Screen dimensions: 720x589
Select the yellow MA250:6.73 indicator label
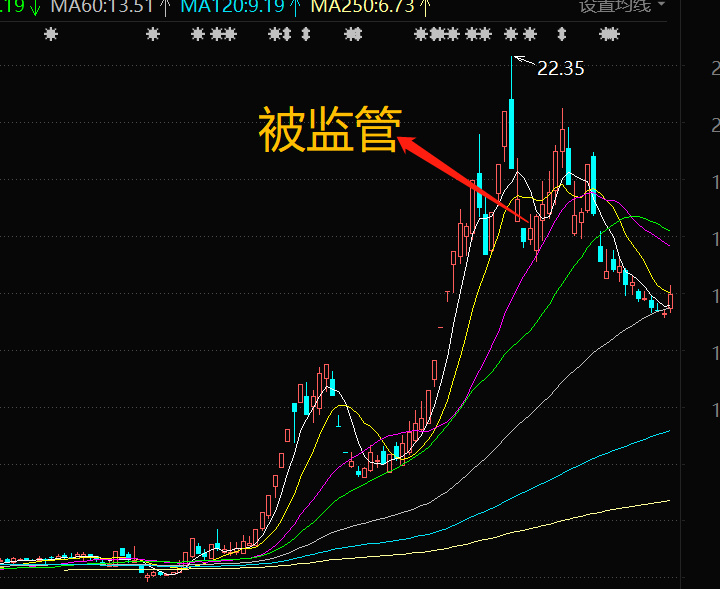click(x=363, y=6)
